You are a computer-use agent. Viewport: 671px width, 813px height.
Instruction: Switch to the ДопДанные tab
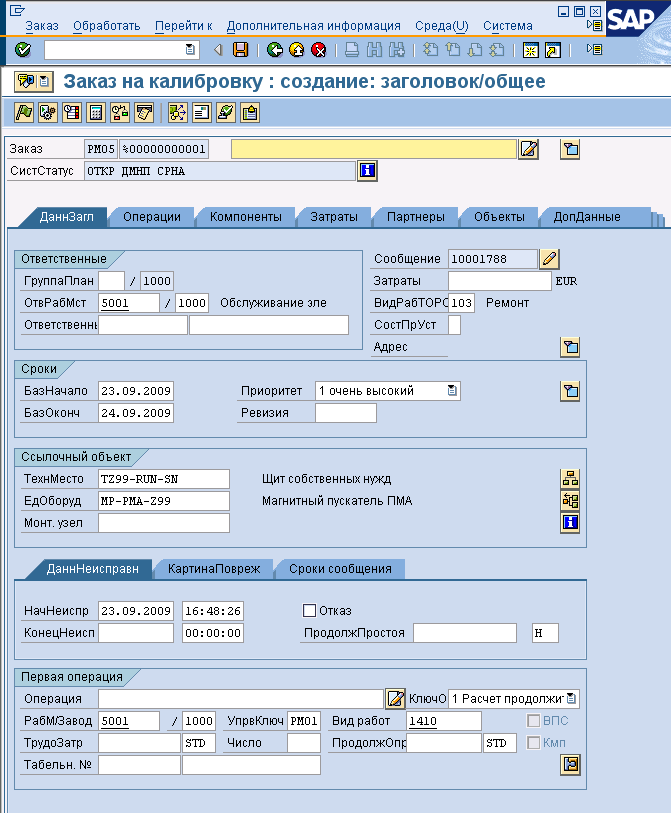click(x=587, y=217)
